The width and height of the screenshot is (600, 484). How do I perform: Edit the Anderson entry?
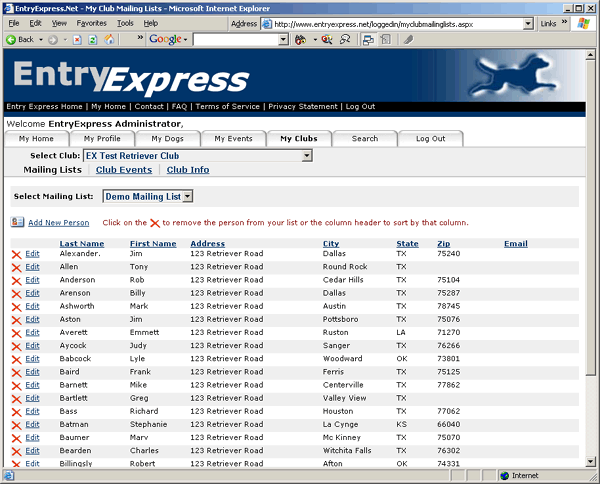(x=32, y=281)
